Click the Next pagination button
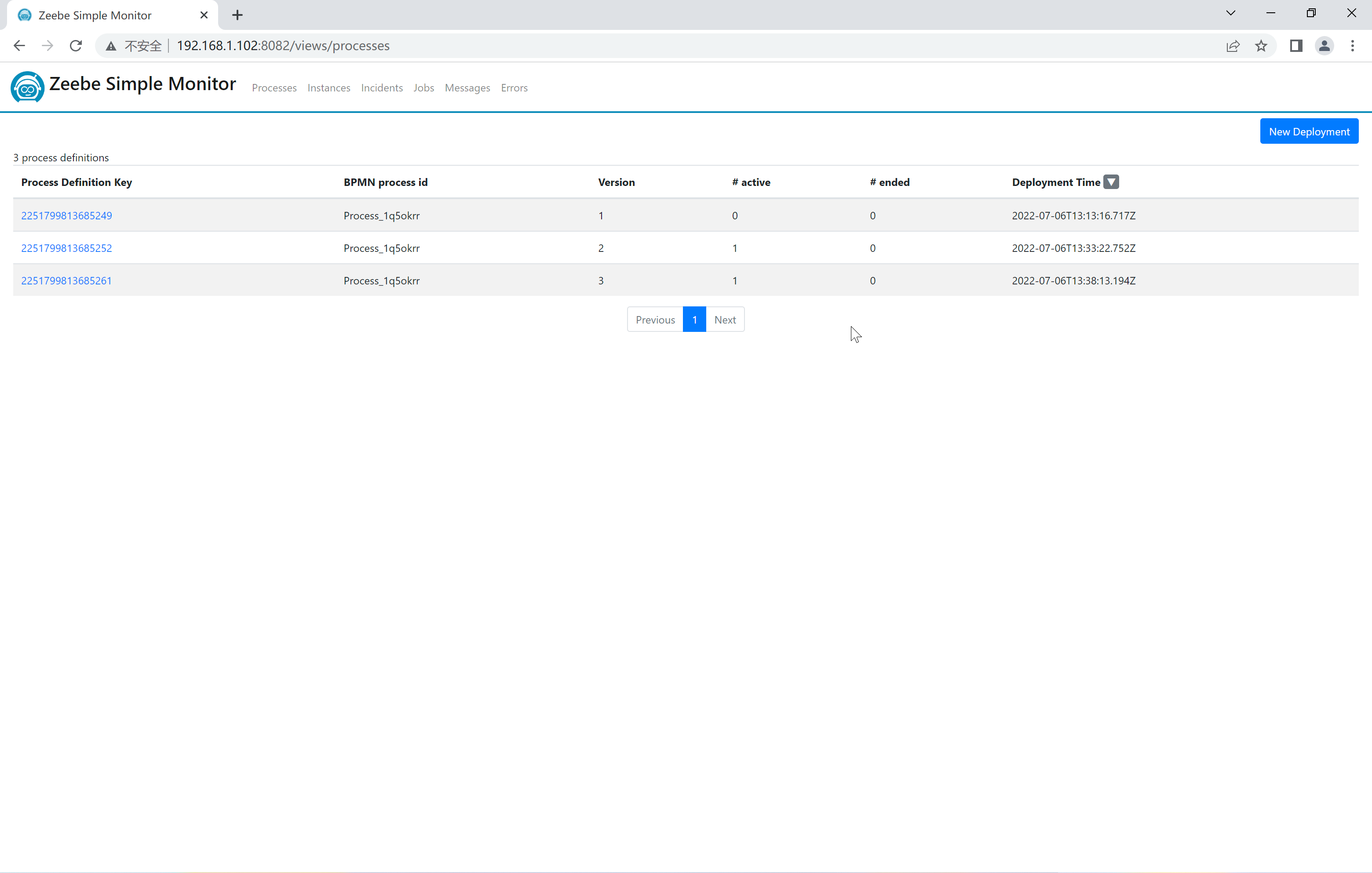Viewport: 1372px width, 873px height. coord(725,320)
